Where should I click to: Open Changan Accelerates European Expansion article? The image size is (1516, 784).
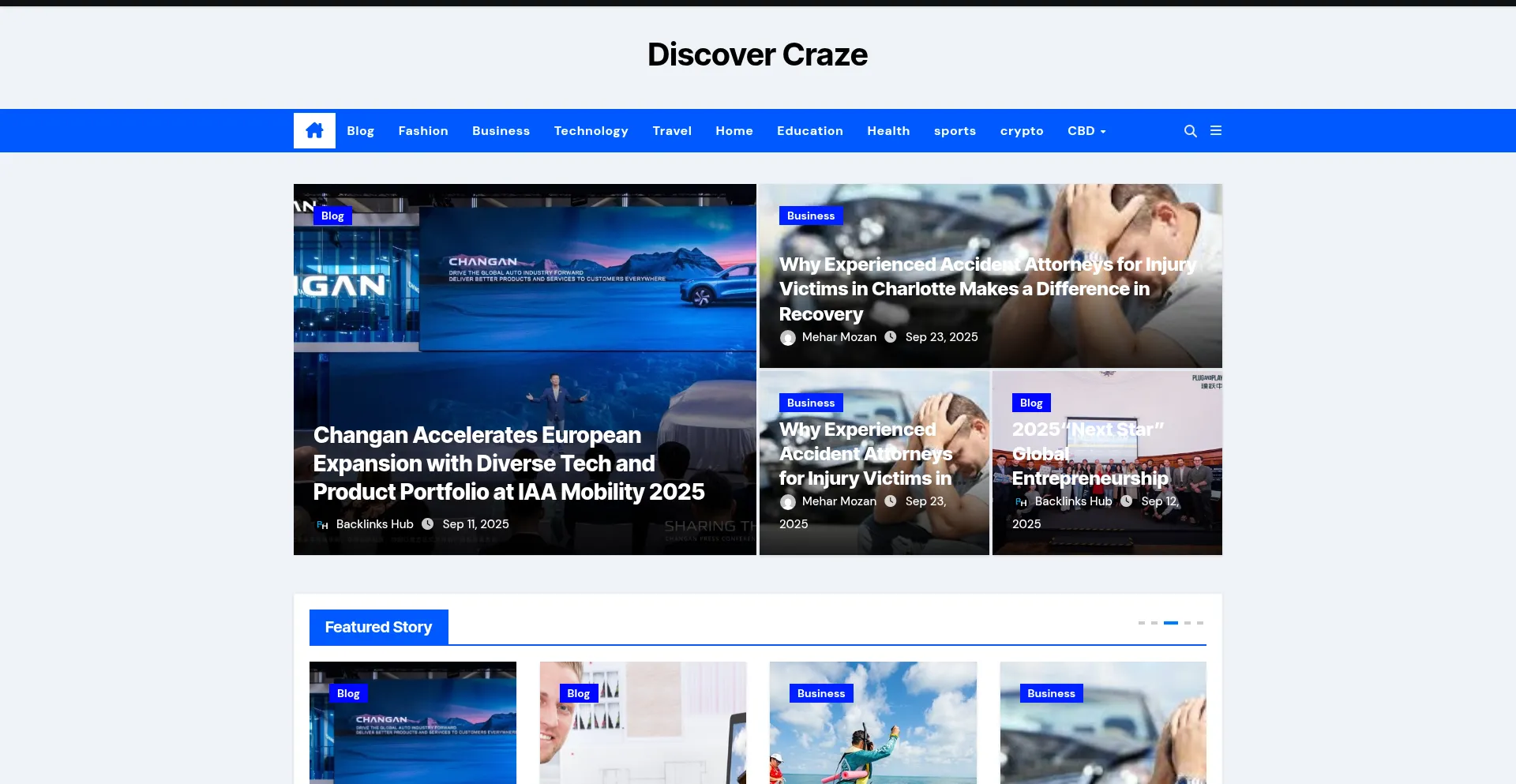point(508,463)
